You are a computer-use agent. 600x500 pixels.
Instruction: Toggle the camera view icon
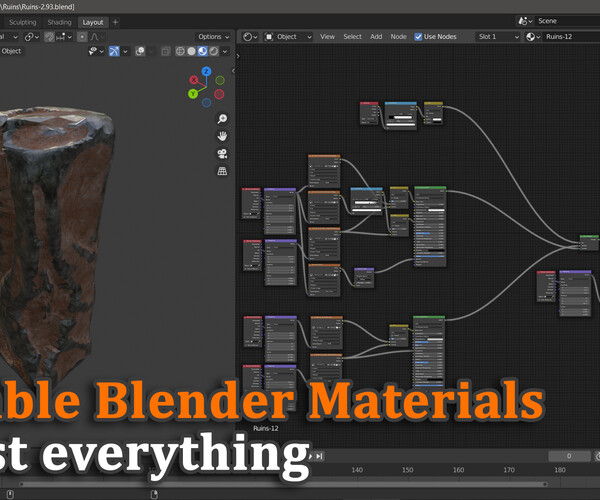(222, 154)
